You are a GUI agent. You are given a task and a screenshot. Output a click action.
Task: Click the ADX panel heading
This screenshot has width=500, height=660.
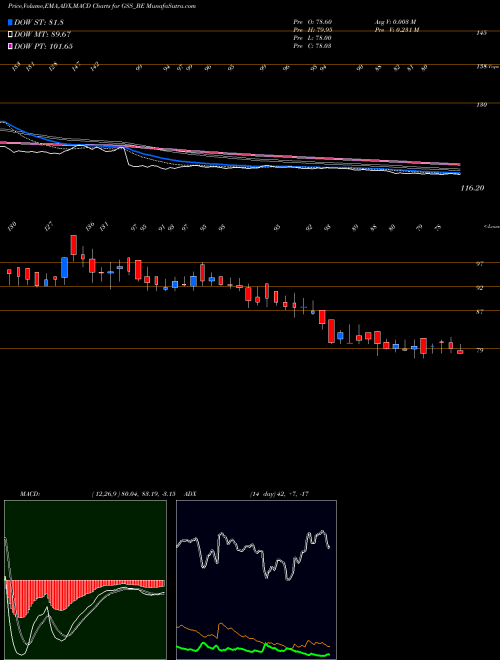191,494
